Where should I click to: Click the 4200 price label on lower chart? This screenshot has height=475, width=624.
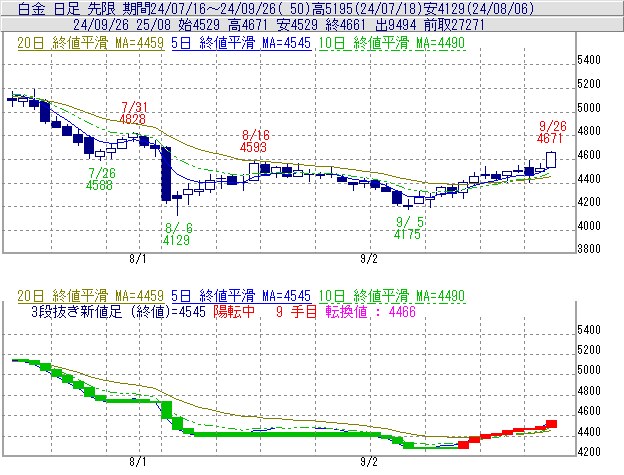(589, 452)
